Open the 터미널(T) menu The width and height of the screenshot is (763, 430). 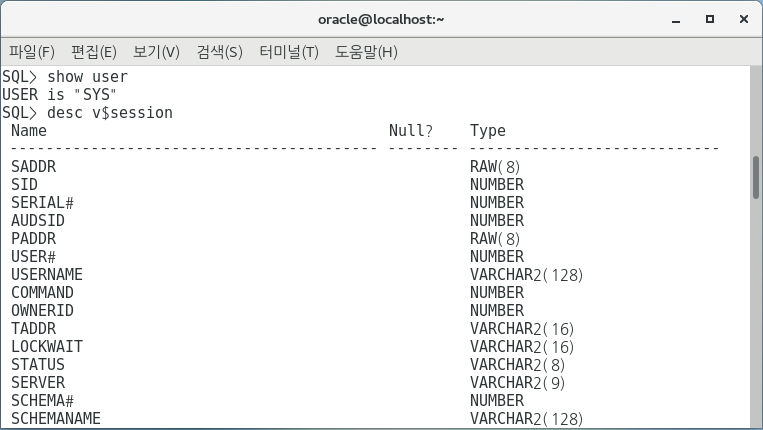click(289, 52)
